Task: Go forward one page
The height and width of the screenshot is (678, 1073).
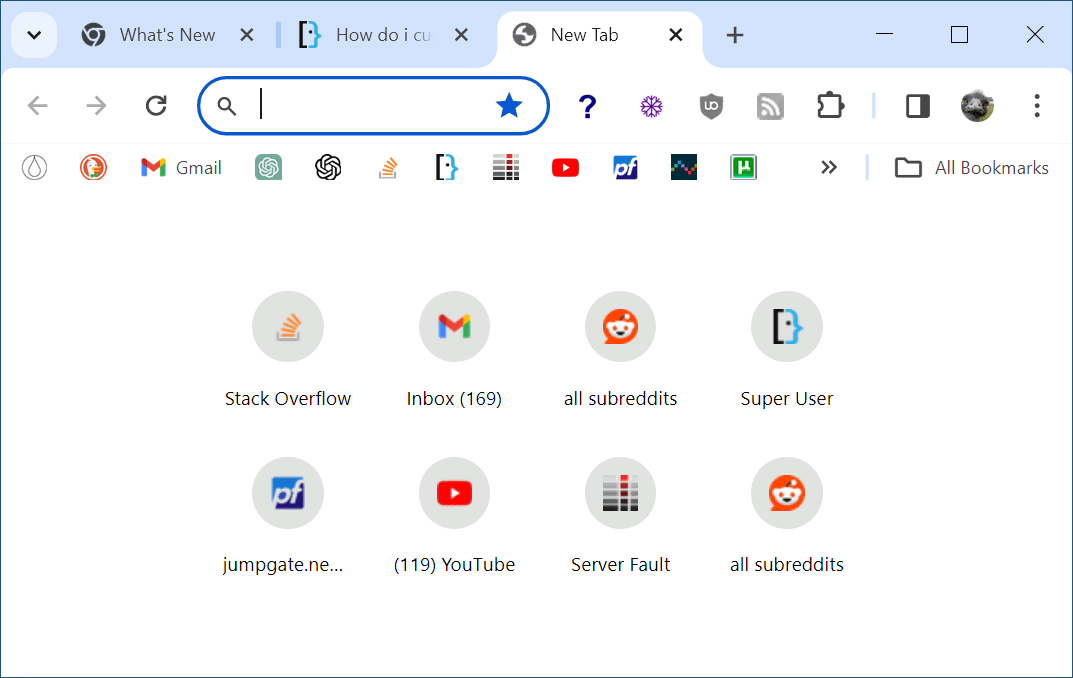Action: click(96, 105)
